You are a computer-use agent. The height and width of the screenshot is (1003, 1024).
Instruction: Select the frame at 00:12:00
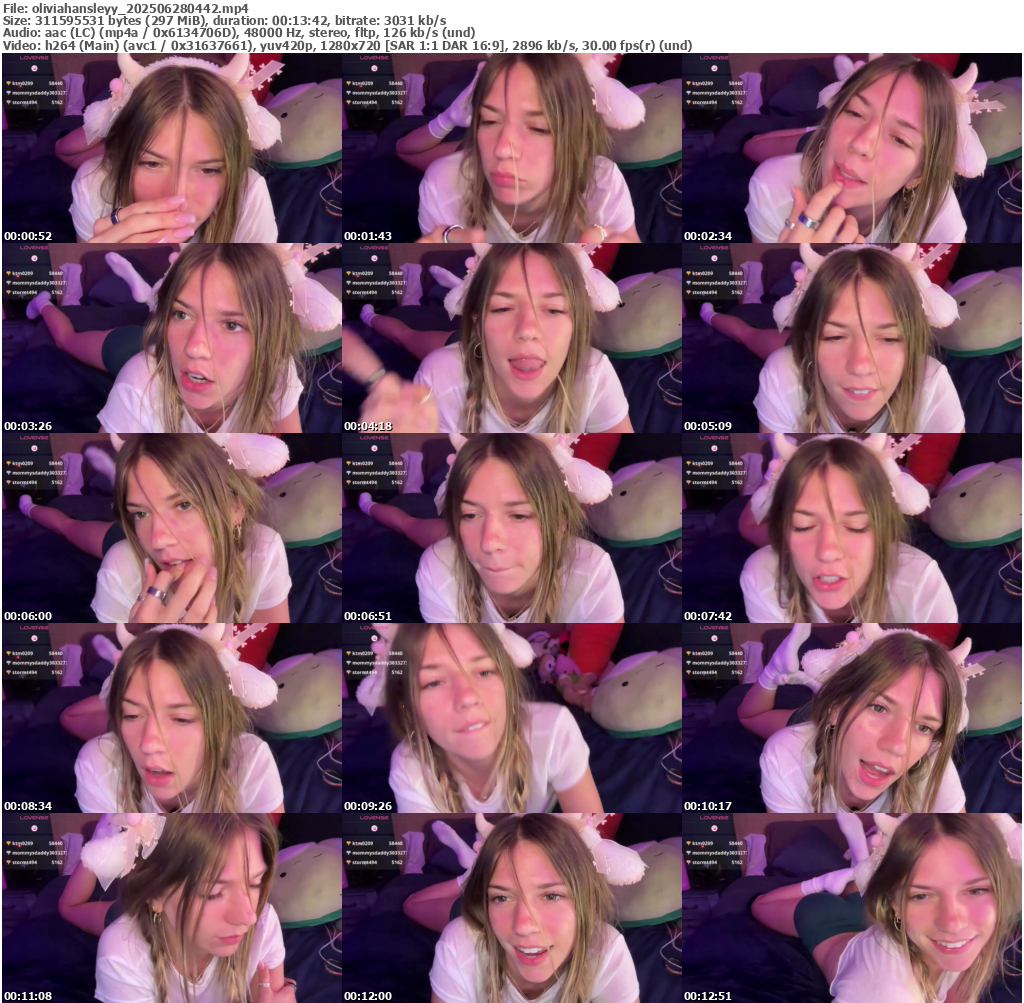511,908
